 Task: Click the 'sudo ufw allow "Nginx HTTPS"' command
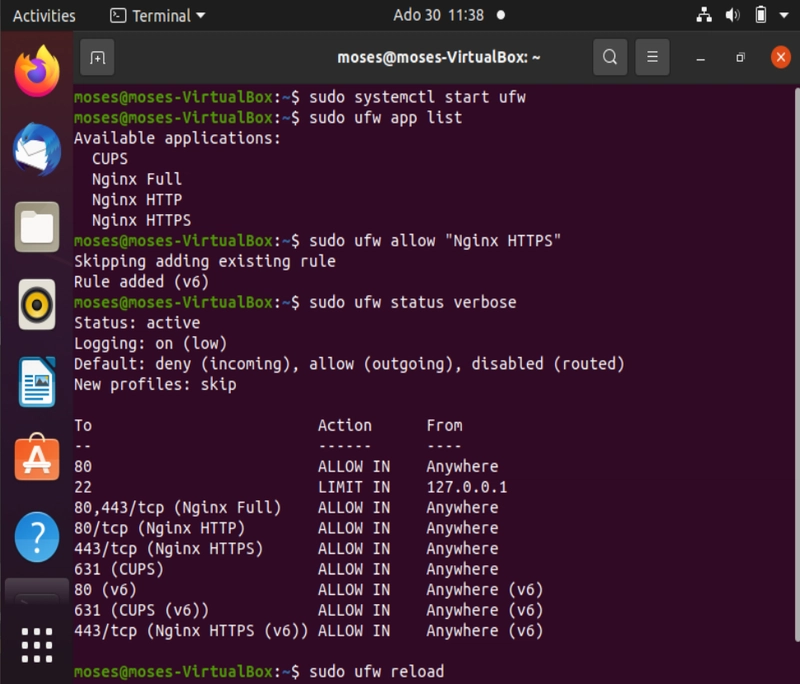[435, 241]
